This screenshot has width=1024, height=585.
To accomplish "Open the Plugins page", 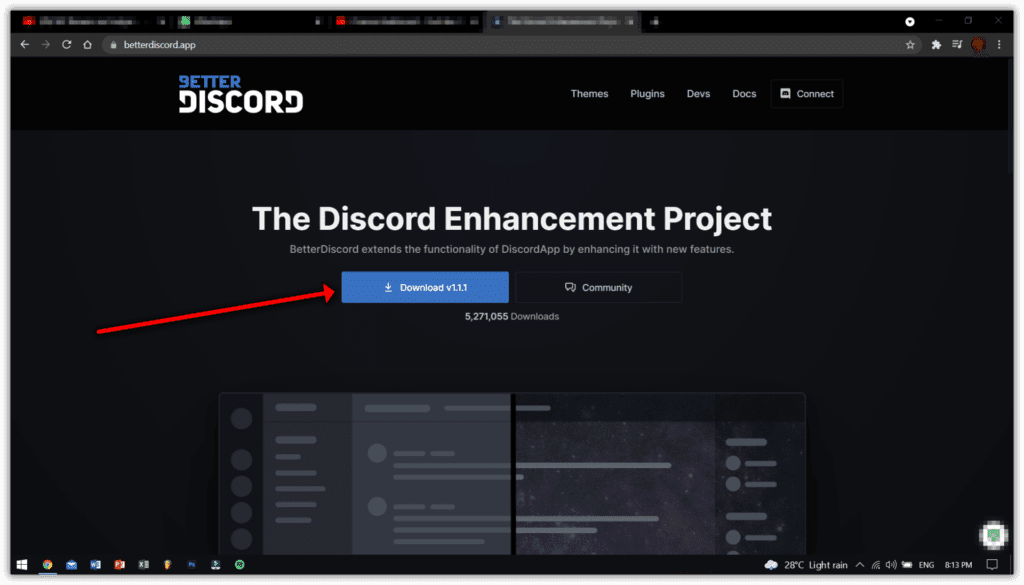I will coord(647,94).
